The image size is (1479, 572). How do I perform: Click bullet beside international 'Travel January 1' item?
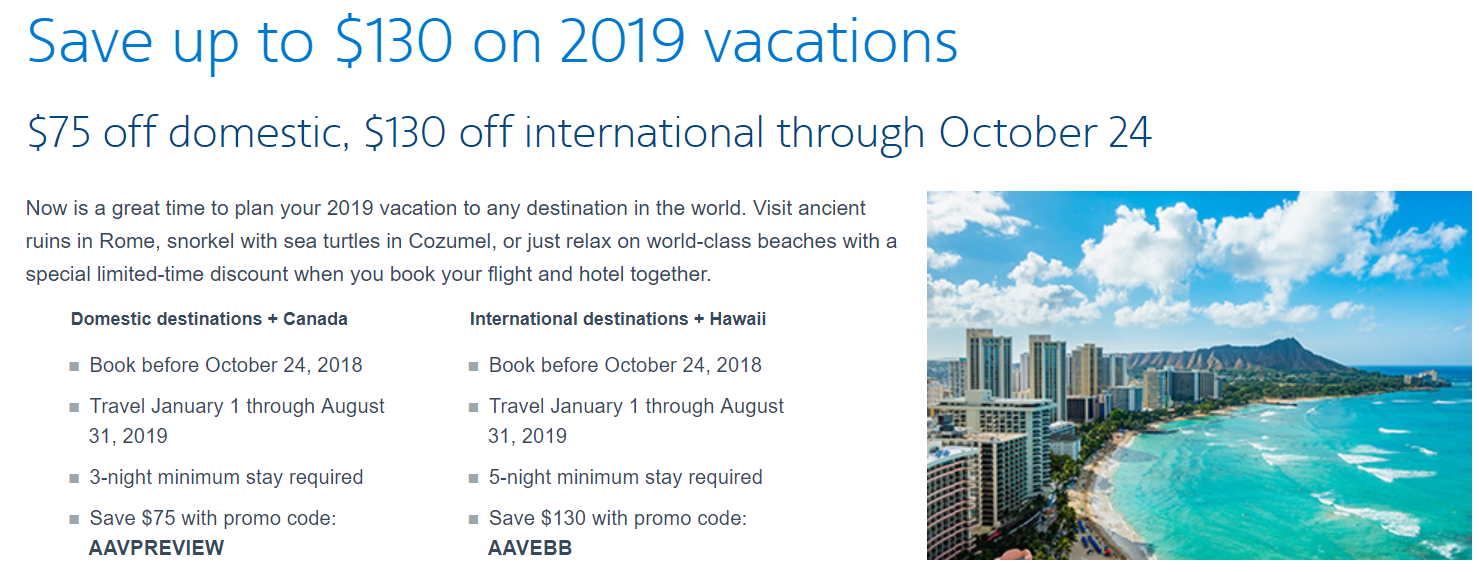473,408
